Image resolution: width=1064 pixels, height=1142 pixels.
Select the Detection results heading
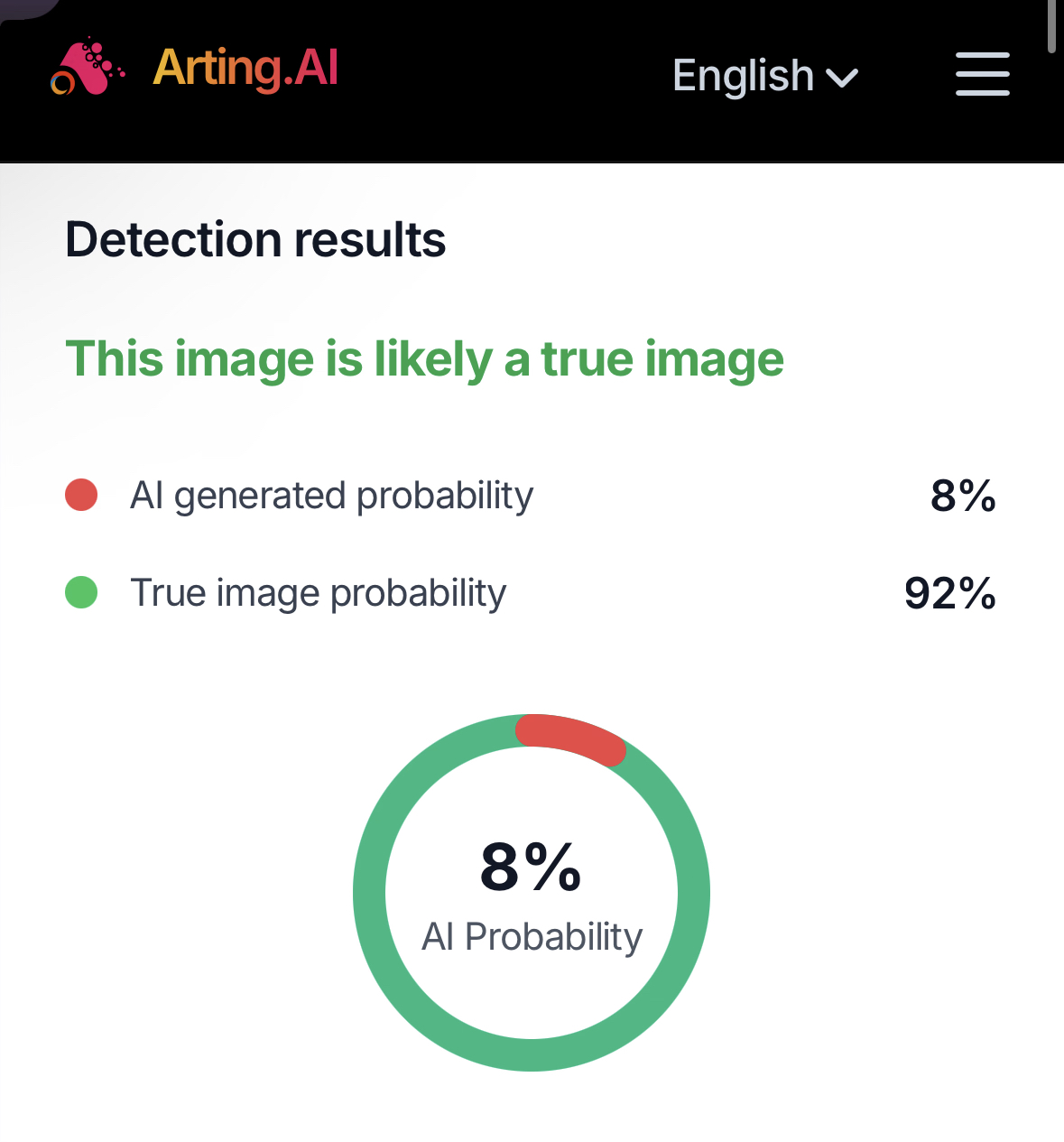pos(255,240)
